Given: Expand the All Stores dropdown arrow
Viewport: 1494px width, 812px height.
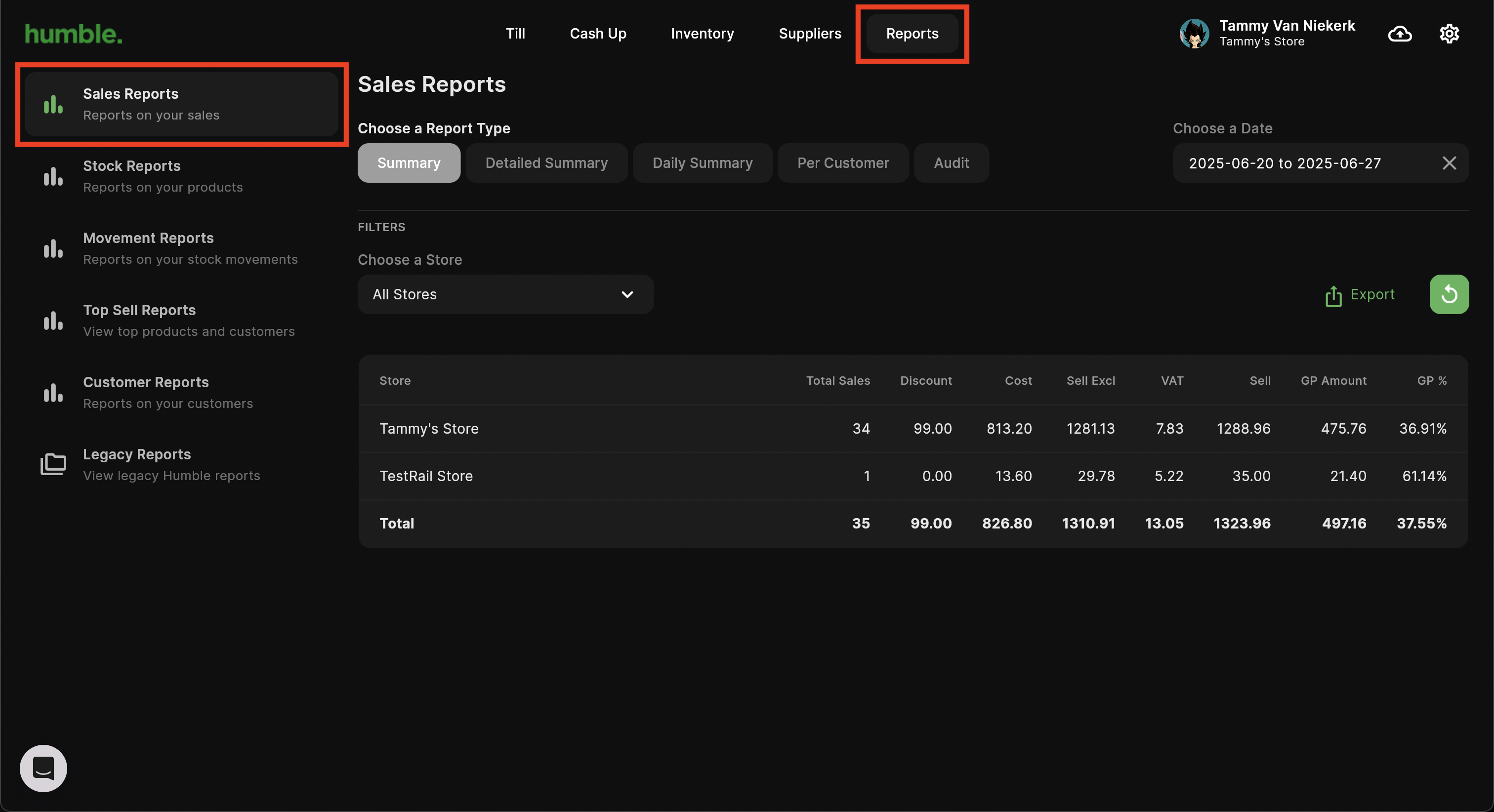Looking at the screenshot, I should 627,295.
